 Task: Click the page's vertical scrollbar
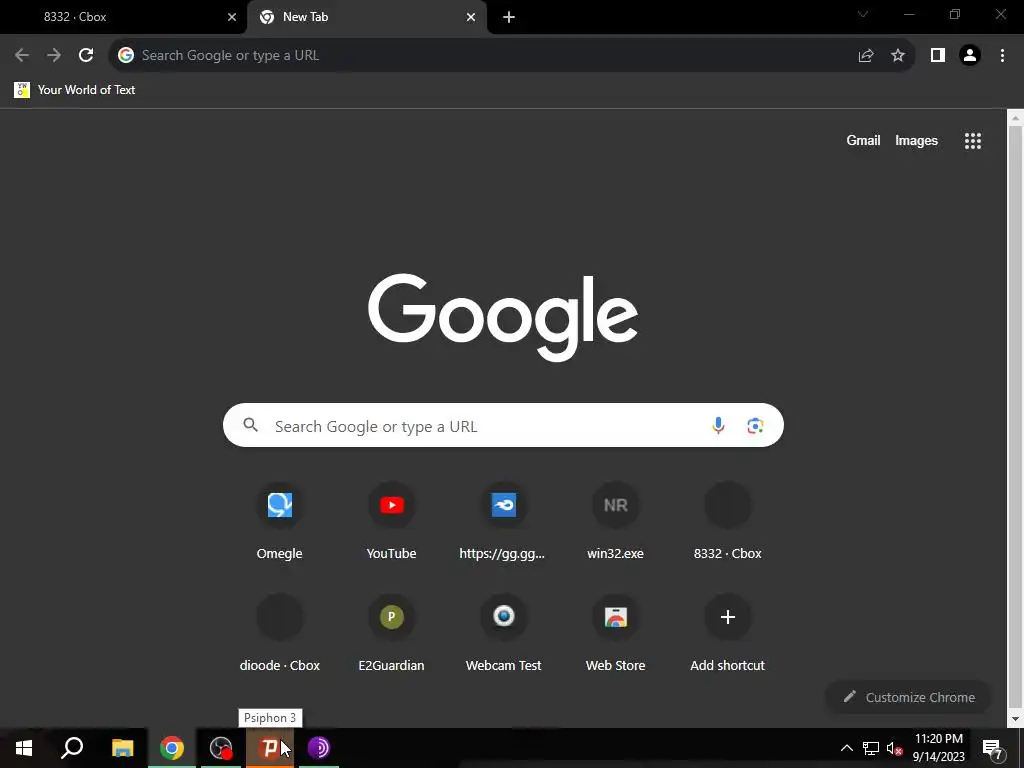pyautogui.click(x=1015, y=418)
